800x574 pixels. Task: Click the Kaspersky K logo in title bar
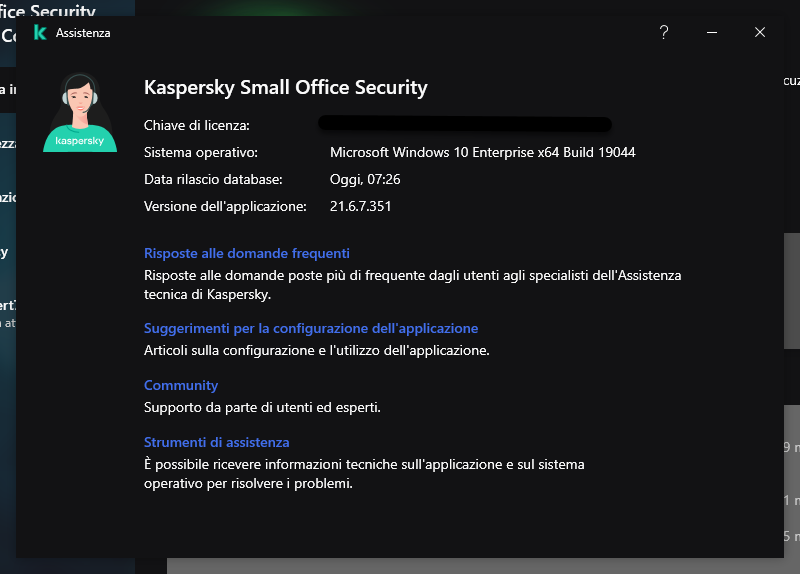point(40,32)
